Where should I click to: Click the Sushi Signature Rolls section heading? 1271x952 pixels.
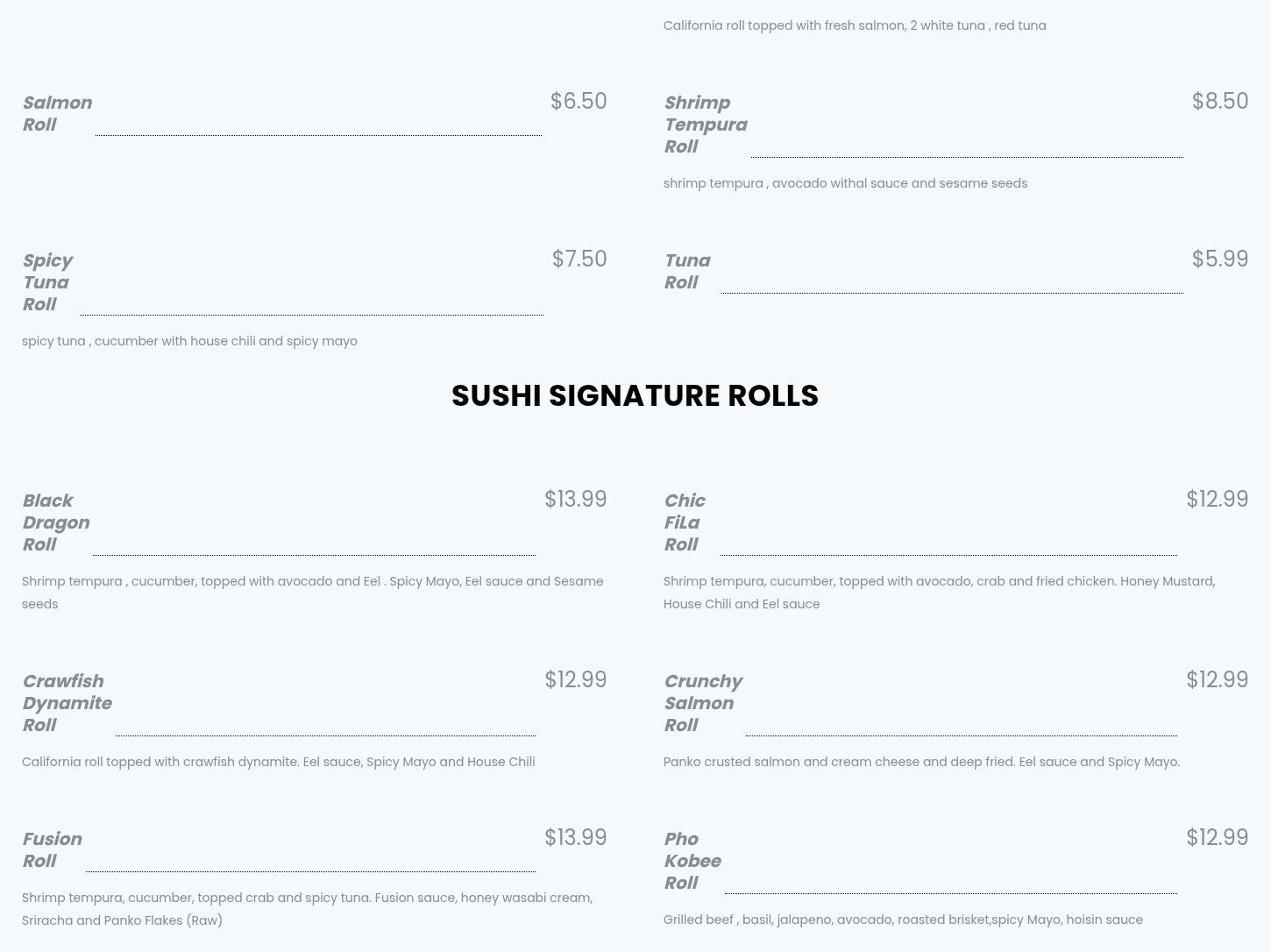pos(635,395)
